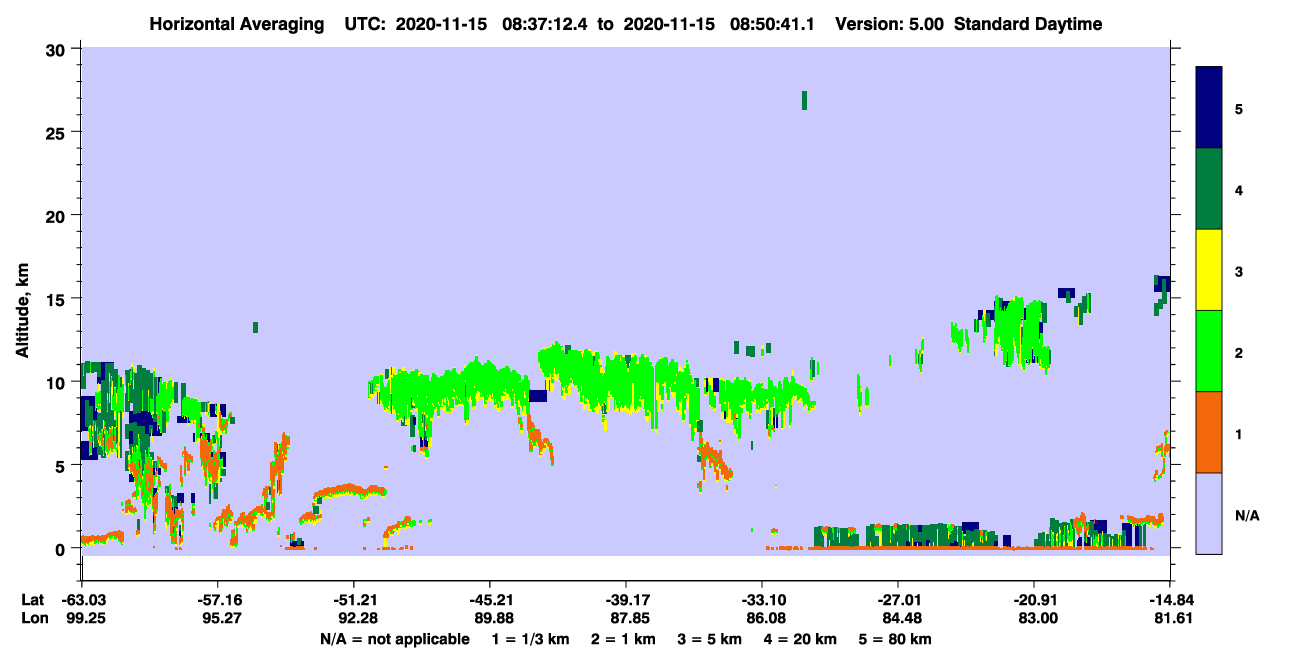Click latitude value '-39.17'
The image size is (1300, 667).
pyautogui.click(x=625, y=600)
